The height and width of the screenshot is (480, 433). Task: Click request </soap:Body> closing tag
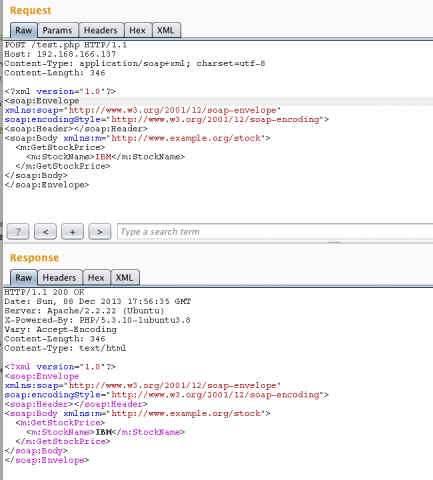pyautogui.click(x=36, y=175)
